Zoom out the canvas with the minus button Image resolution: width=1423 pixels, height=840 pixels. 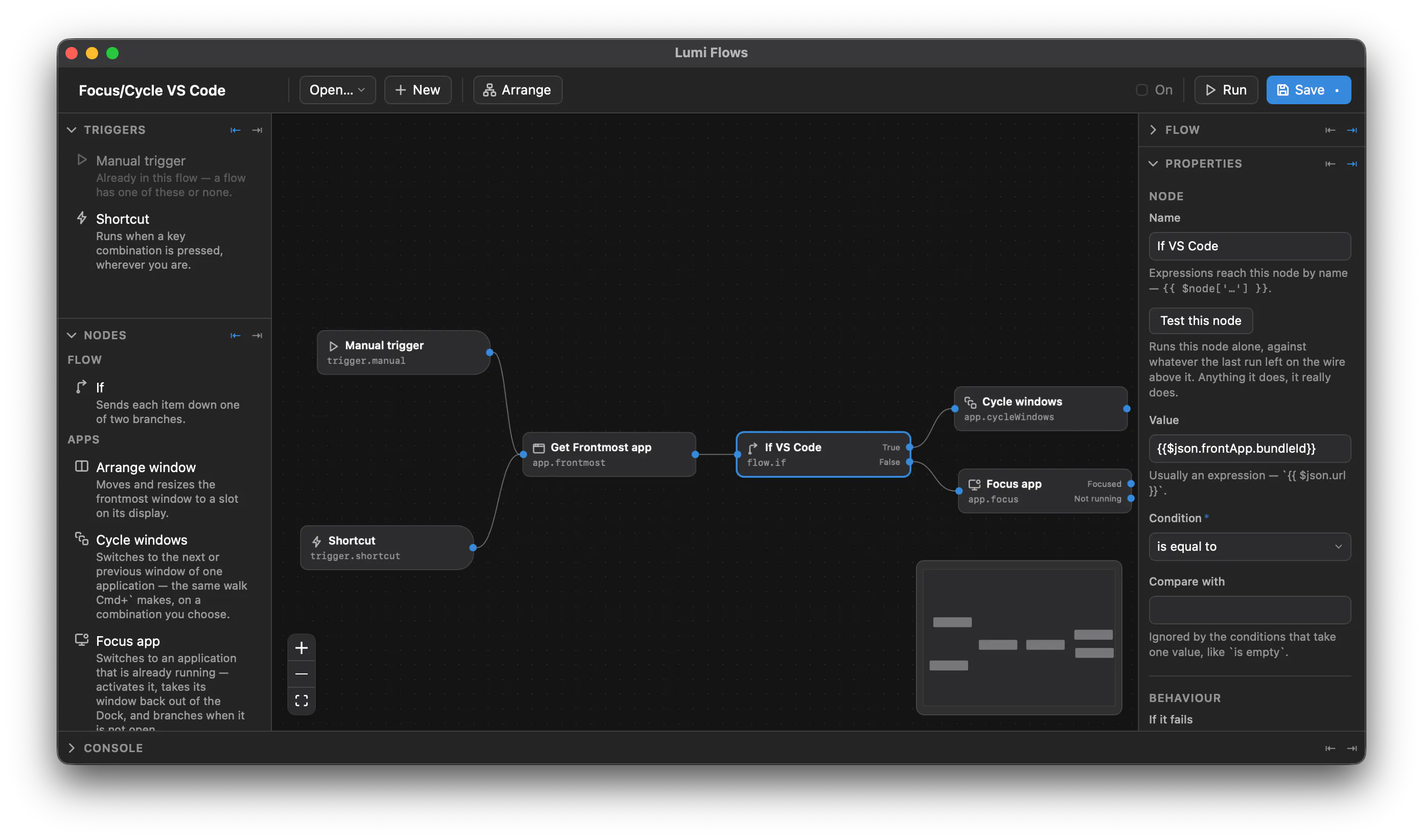click(302, 674)
